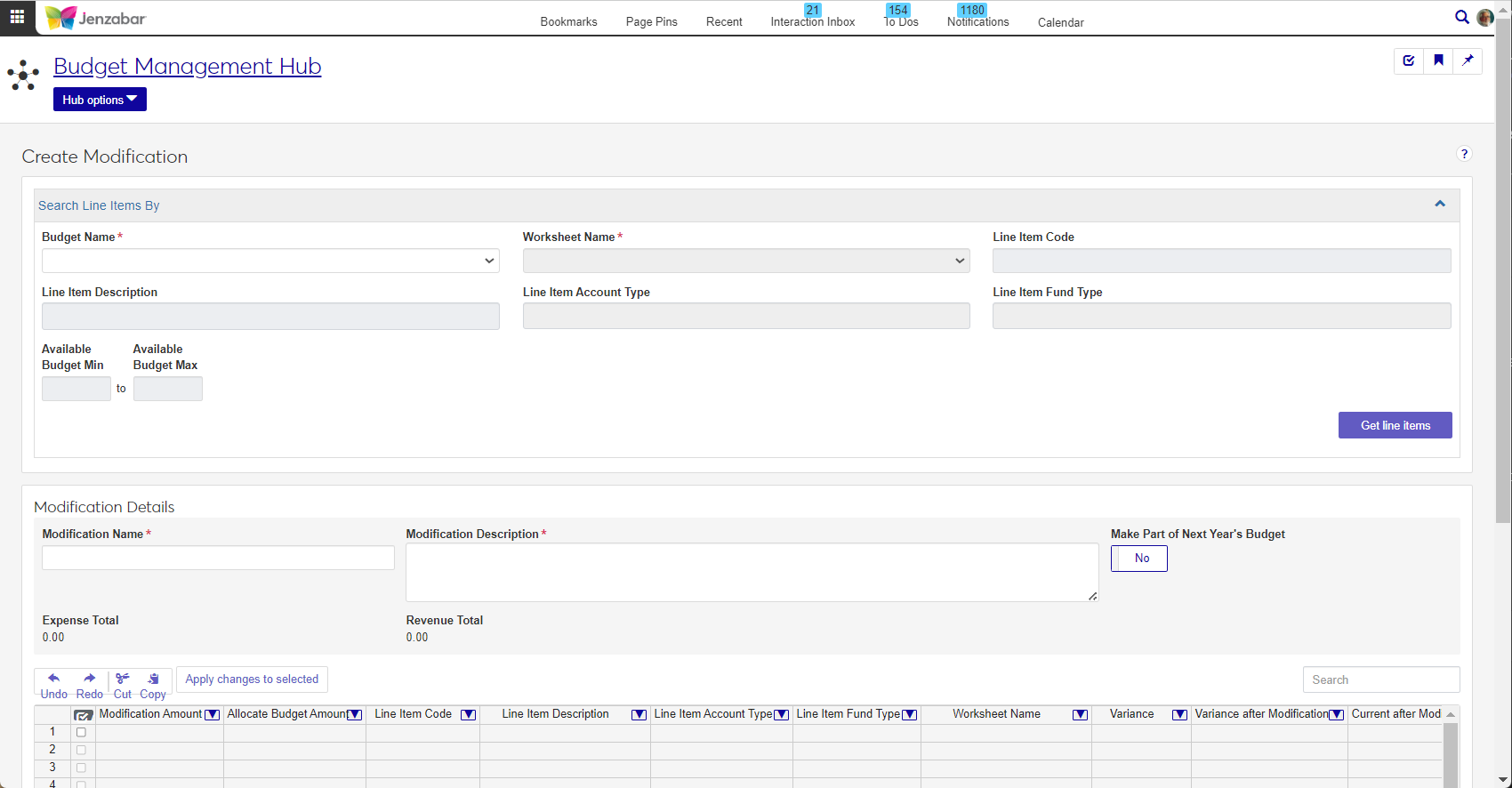Click Apply changes to selected button
The image size is (1512, 788).
(252, 679)
